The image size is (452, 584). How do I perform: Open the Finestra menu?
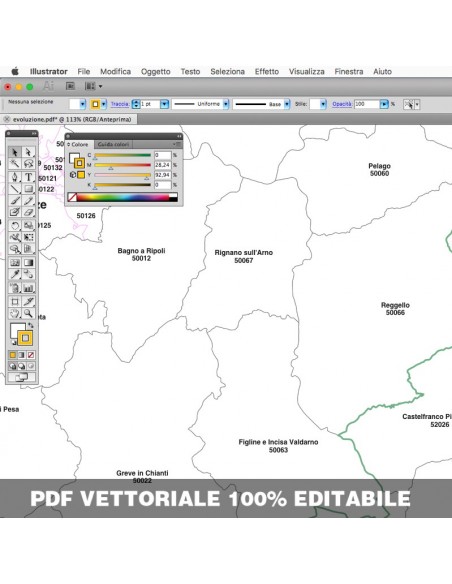pyautogui.click(x=349, y=72)
